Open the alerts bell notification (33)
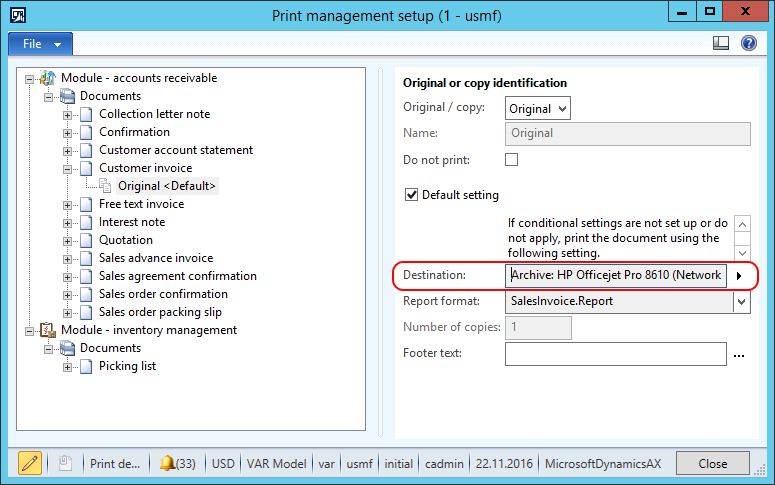Viewport: 775px width, 485px height. tap(177, 463)
